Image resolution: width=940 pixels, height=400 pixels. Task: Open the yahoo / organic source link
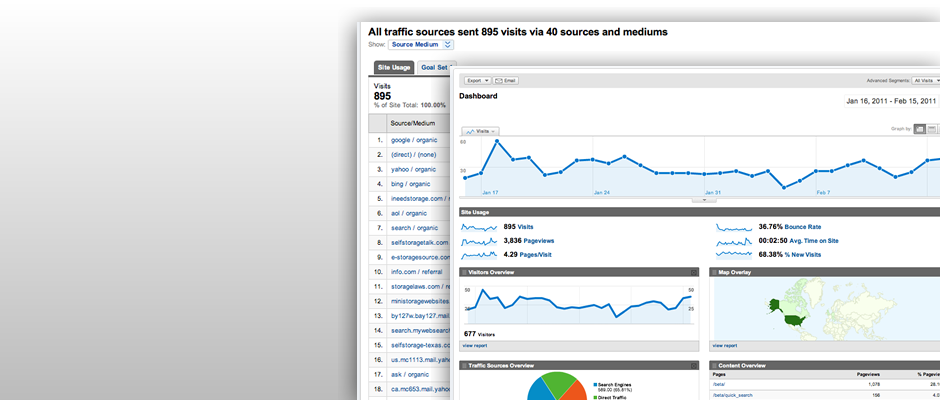[413, 170]
